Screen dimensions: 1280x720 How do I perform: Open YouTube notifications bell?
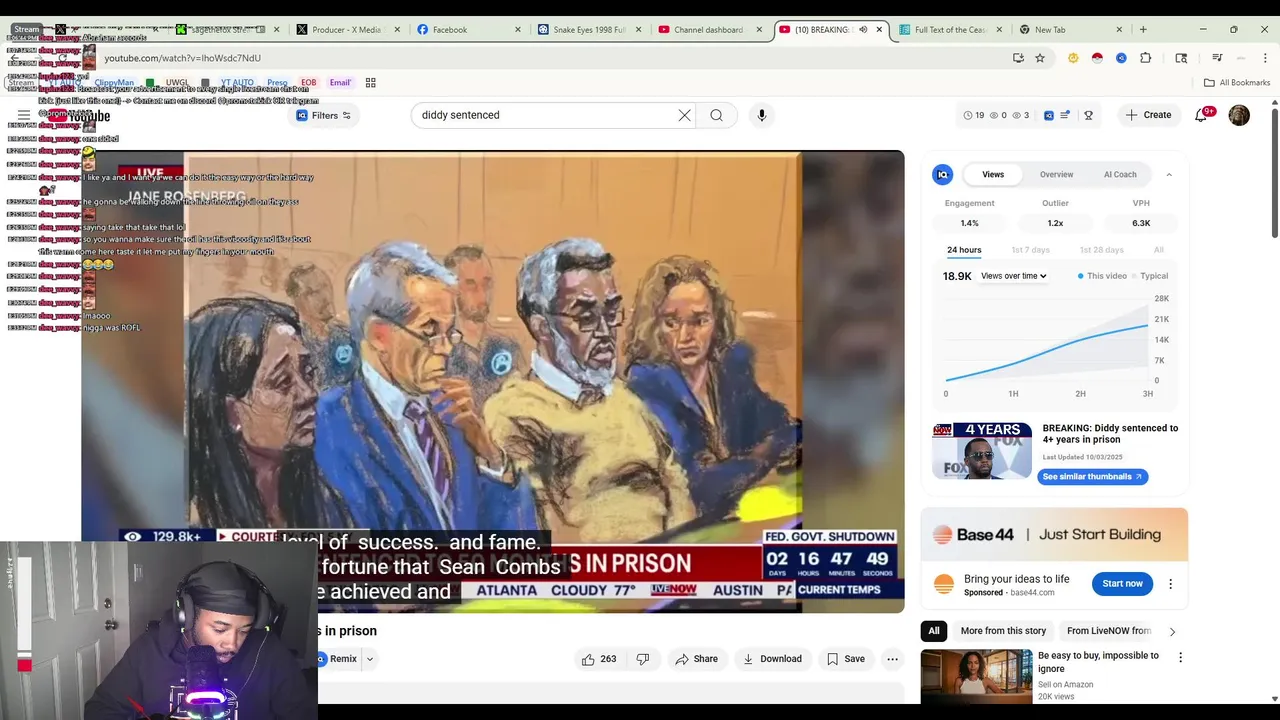point(1201,115)
